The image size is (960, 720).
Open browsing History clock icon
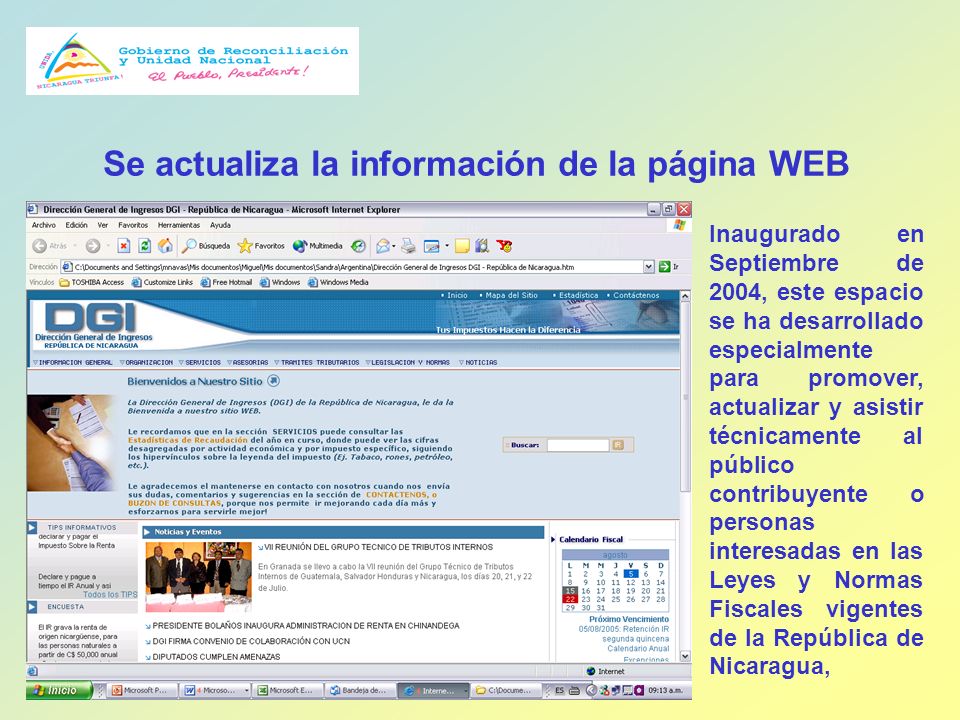[x=358, y=246]
